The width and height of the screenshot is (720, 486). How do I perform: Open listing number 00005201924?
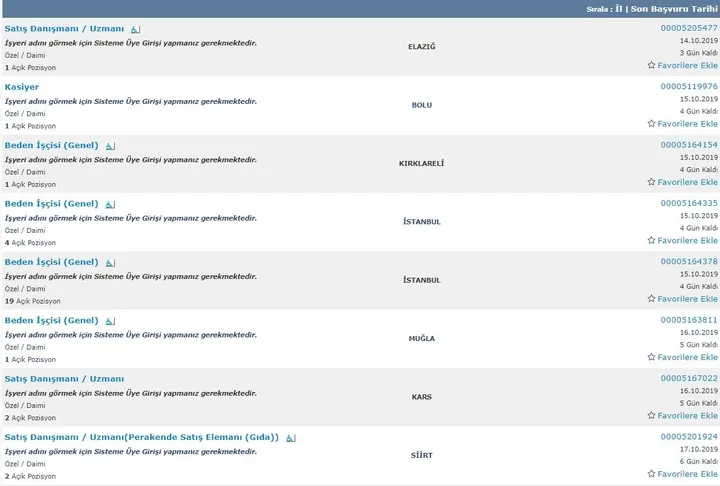tap(689, 436)
